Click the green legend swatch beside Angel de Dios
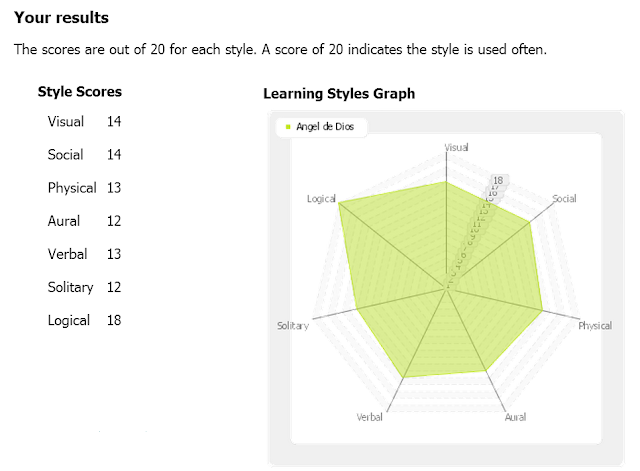 pos(288,127)
